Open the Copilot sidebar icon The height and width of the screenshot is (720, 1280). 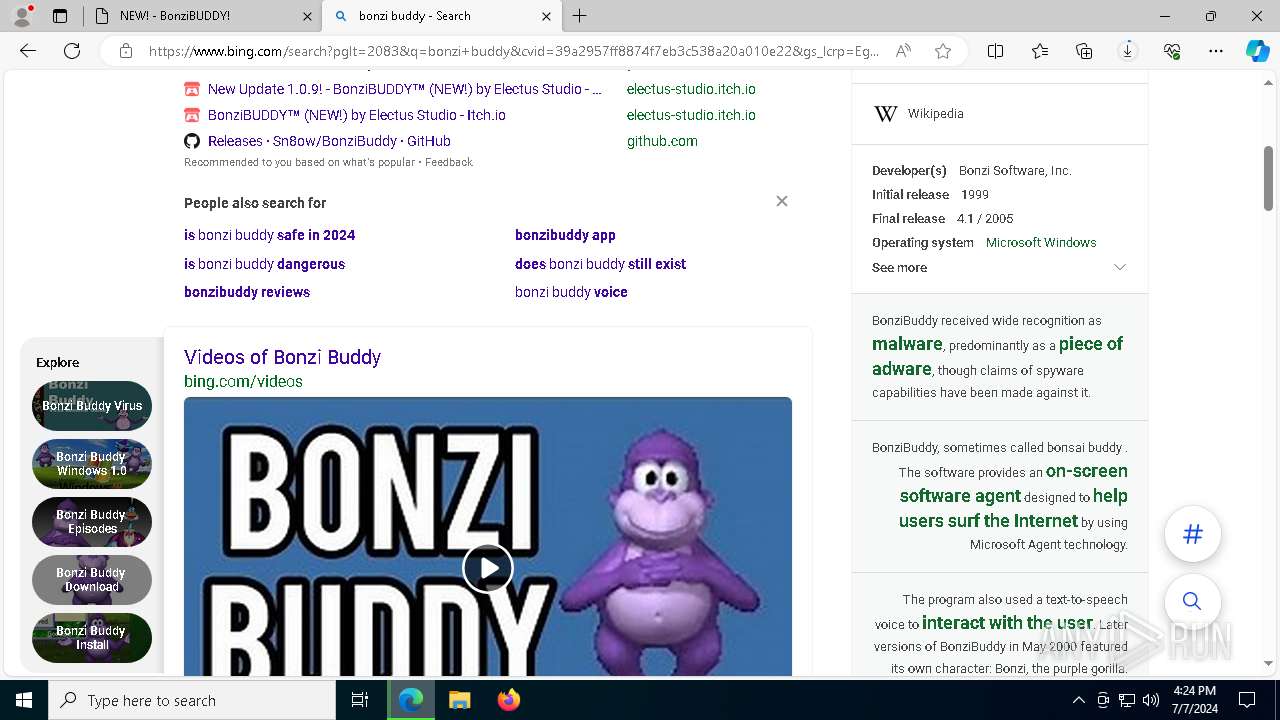(x=1257, y=51)
